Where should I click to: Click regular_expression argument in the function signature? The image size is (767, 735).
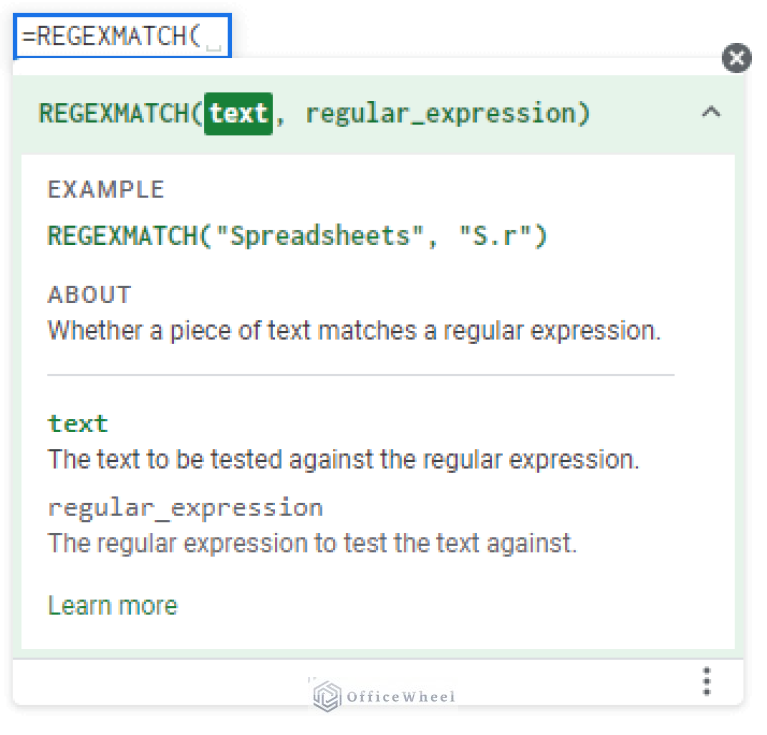440,113
